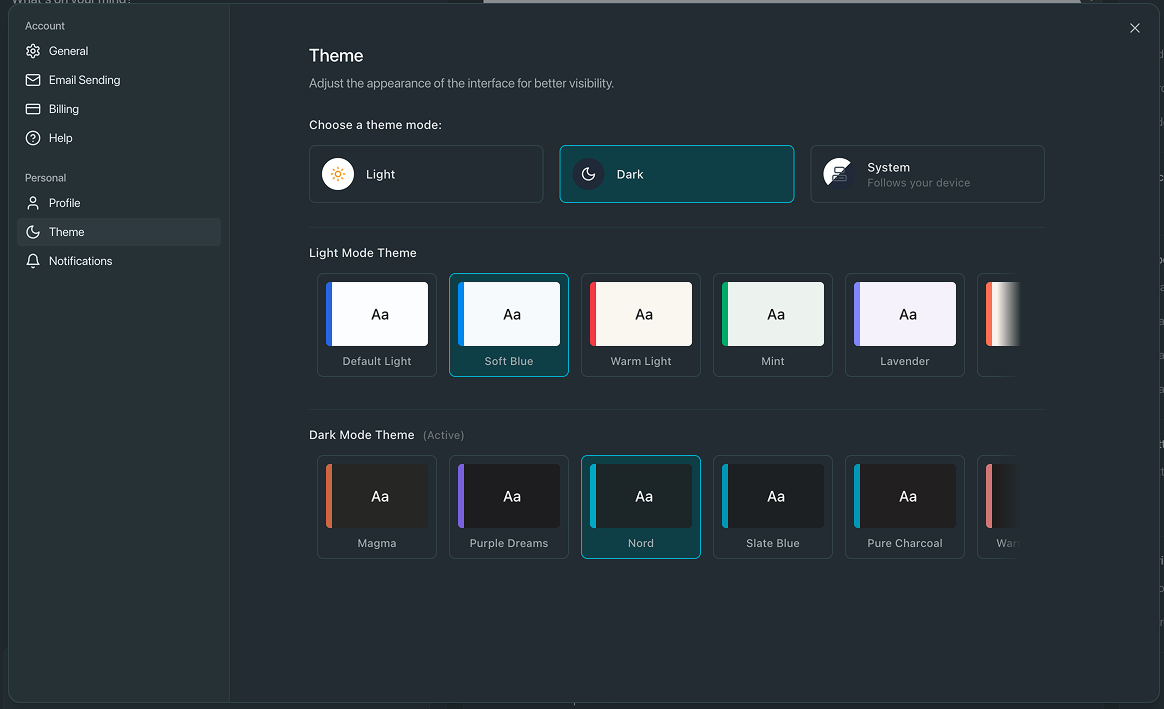Choose the Mint theme card
This screenshot has height=709, width=1164.
(x=773, y=325)
